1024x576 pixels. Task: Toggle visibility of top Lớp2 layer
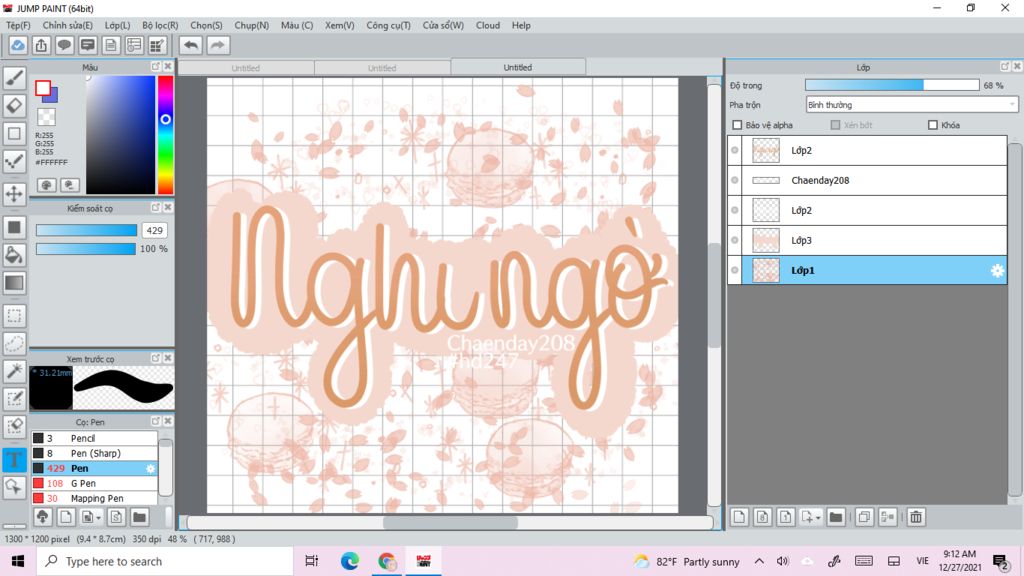(735, 150)
